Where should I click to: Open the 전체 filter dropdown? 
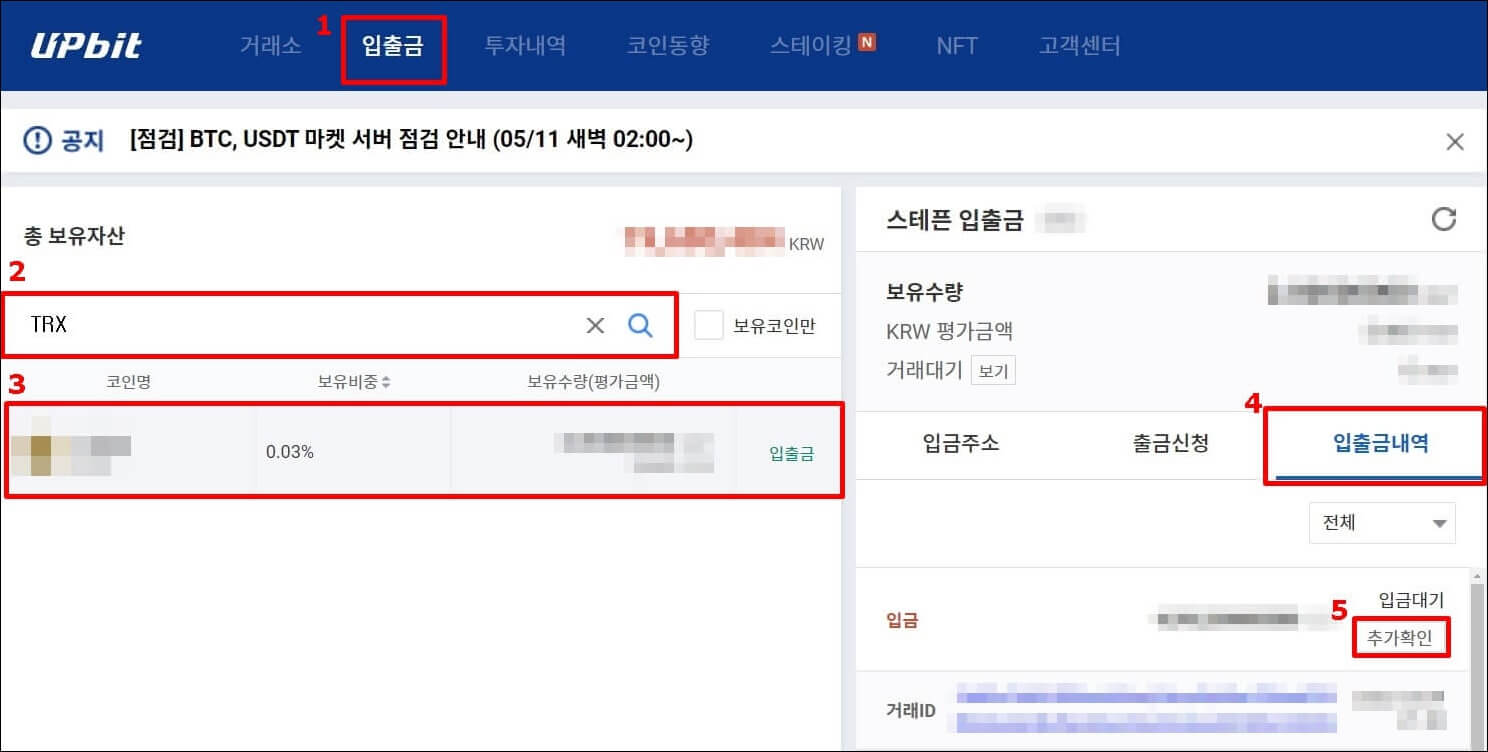click(1382, 522)
